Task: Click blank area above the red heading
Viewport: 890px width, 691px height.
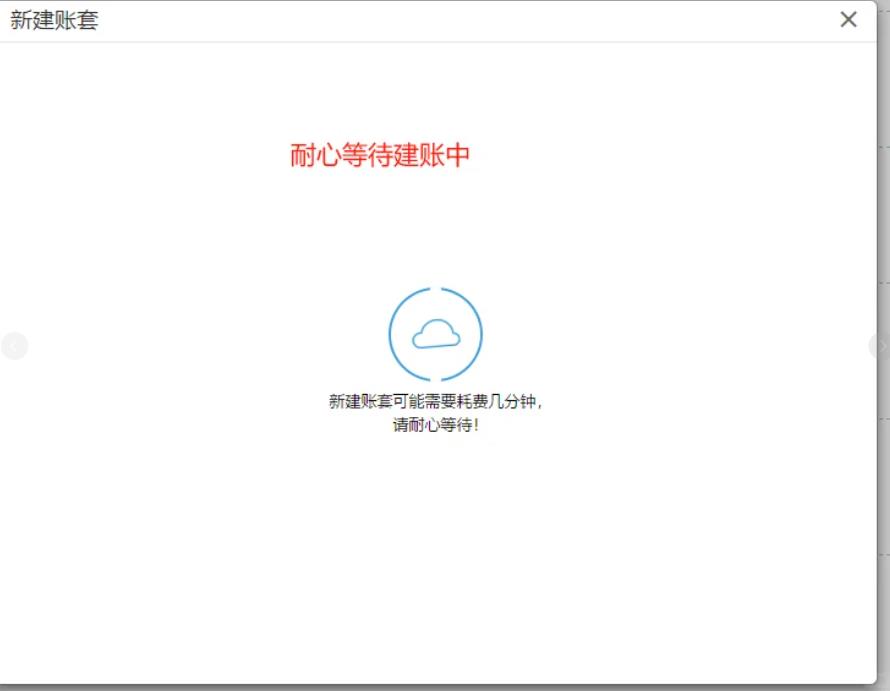Action: pos(380,90)
